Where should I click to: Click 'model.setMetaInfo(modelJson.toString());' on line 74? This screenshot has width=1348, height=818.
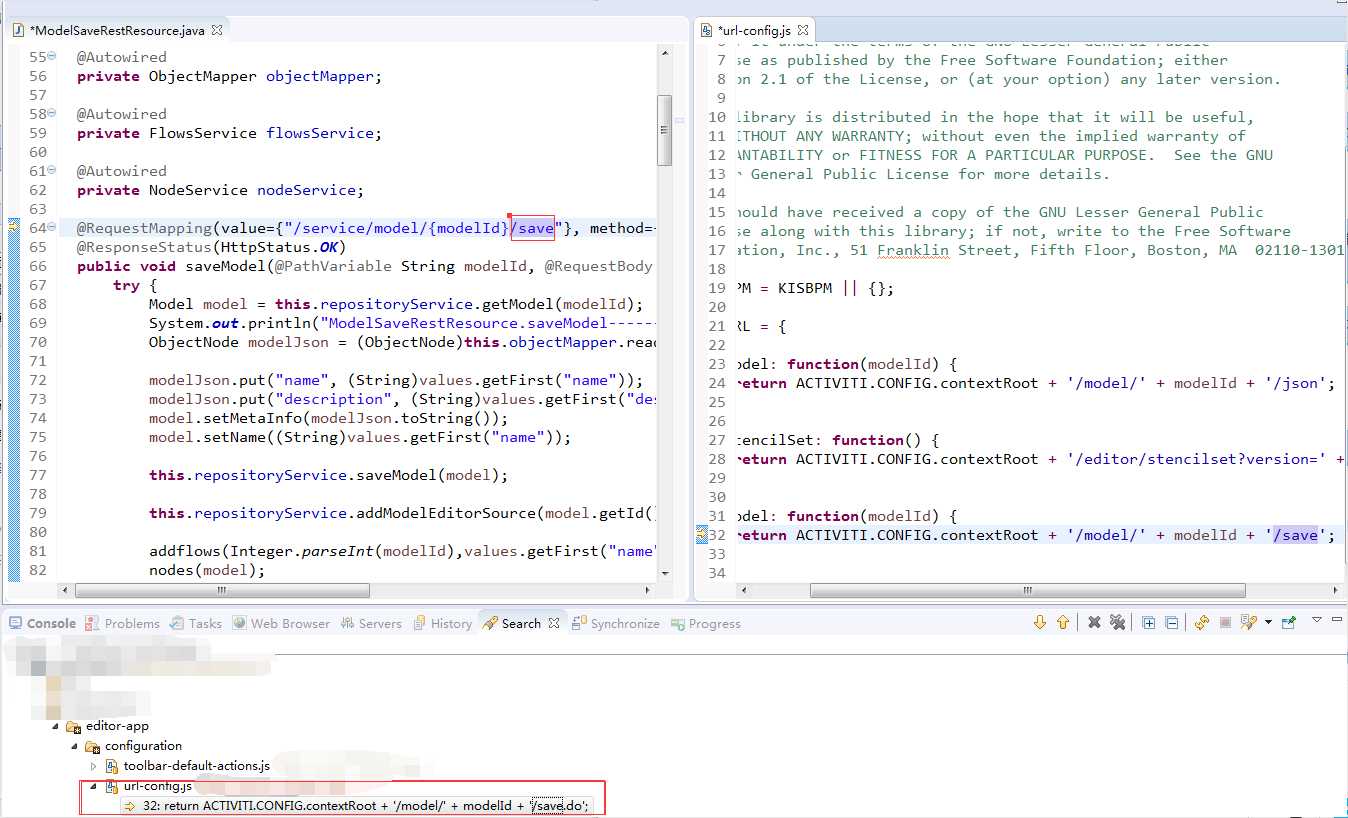click(x=328, y=418)
